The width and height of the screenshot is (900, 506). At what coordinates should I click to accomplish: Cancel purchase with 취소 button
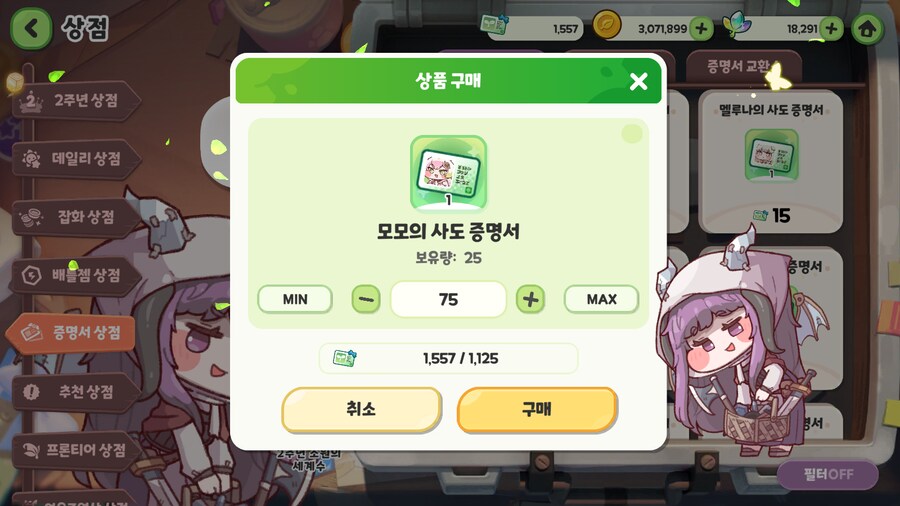tap(361, 409)
